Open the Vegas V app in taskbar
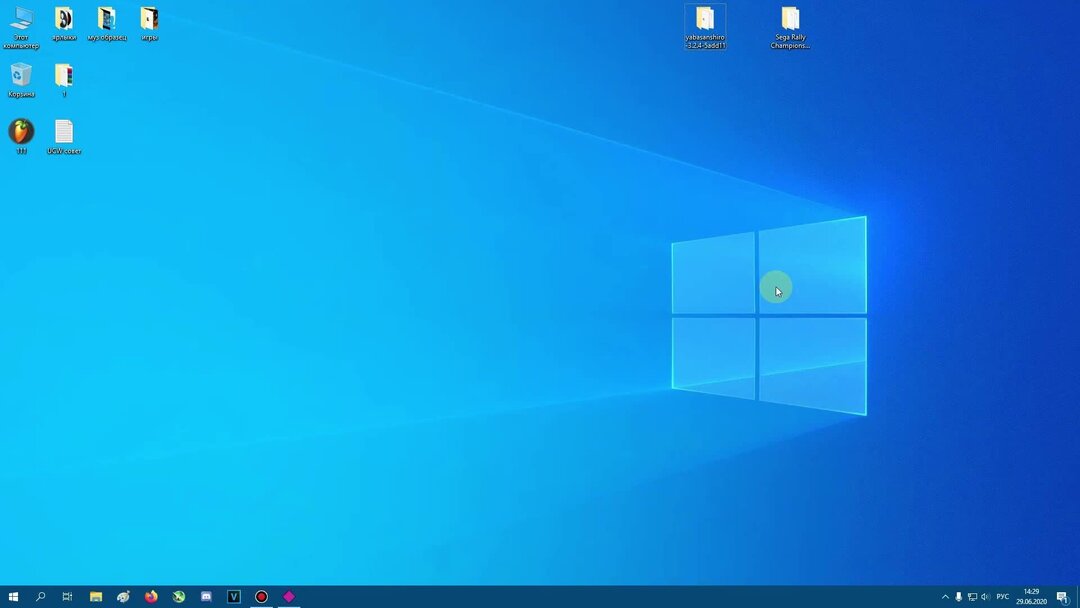This screenshot has height=608, width=1080. (x=233, y=596)
